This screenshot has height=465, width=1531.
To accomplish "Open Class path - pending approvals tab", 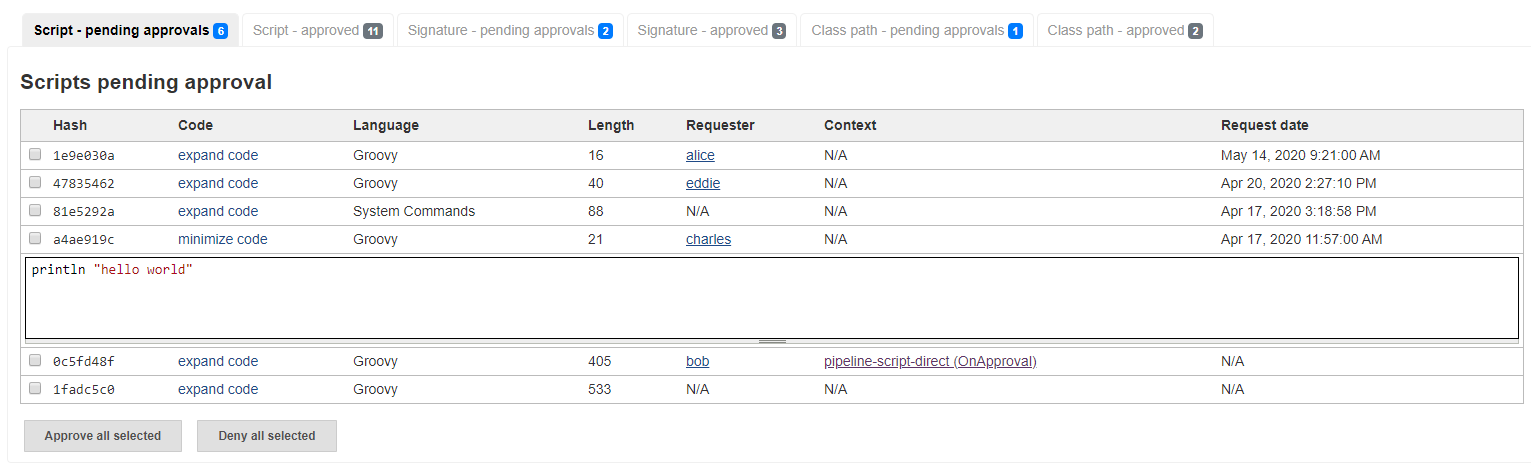I will (x=916, y=30).
